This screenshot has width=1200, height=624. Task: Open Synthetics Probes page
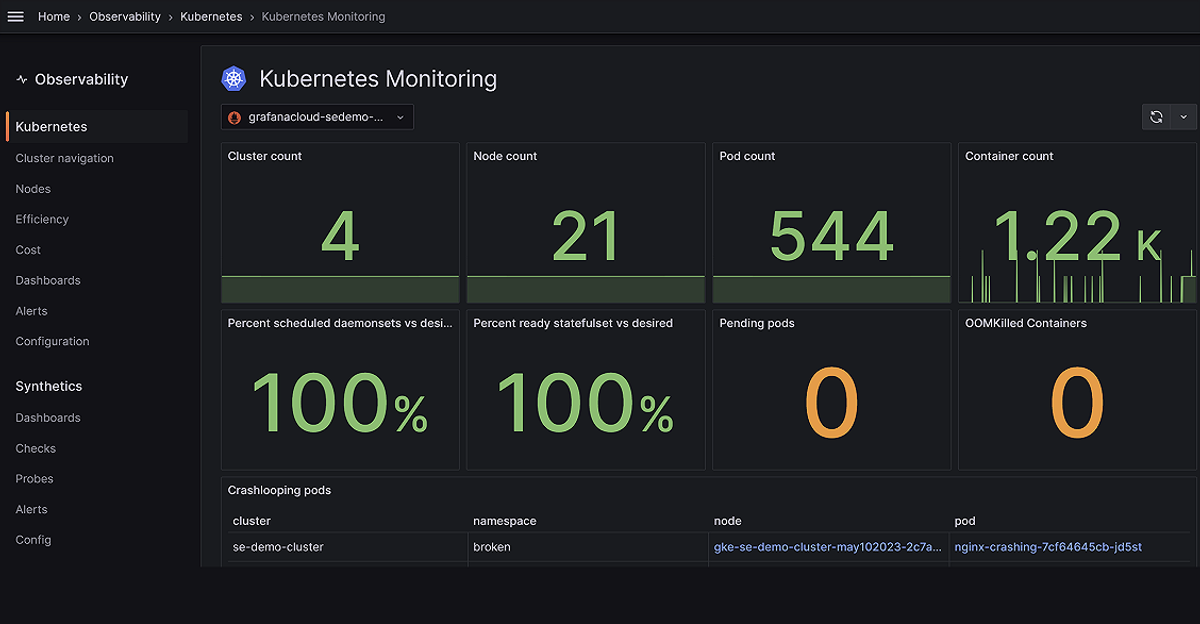35,479
